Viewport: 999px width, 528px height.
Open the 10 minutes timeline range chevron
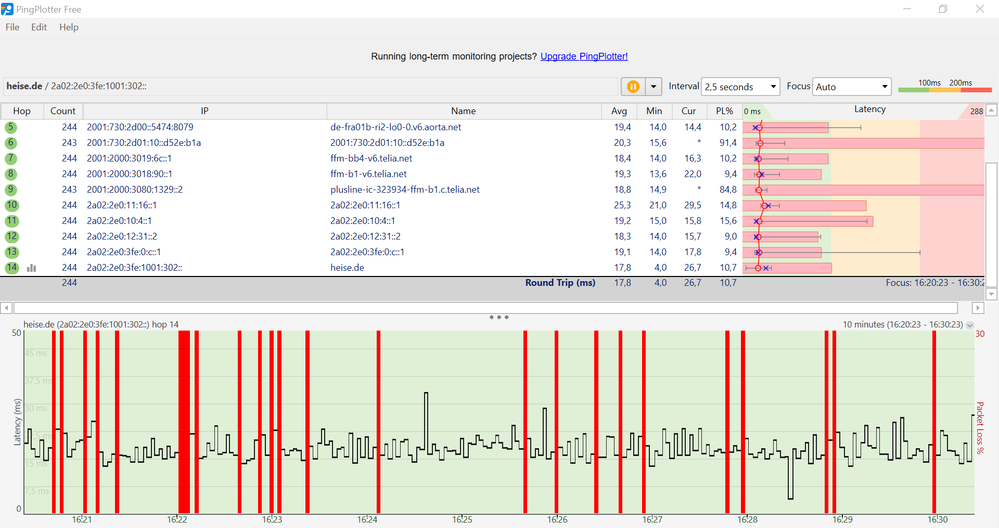pos(969,325)
